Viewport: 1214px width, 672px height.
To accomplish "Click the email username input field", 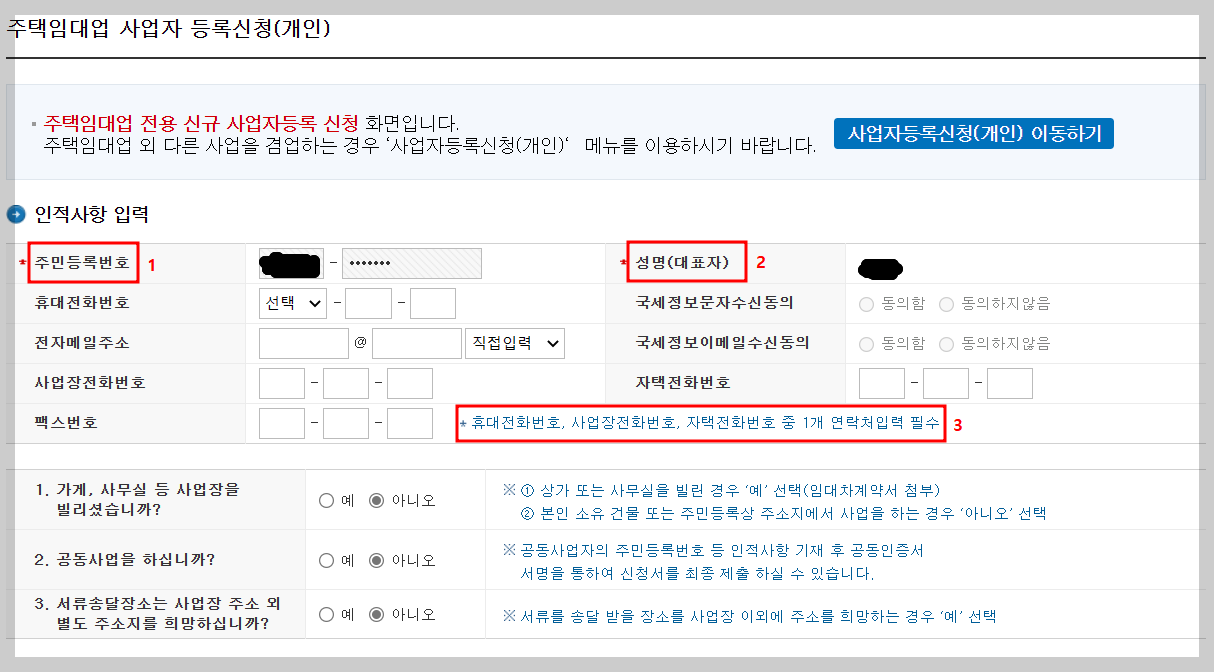I will pyautogui.click(x=303, y=343).
